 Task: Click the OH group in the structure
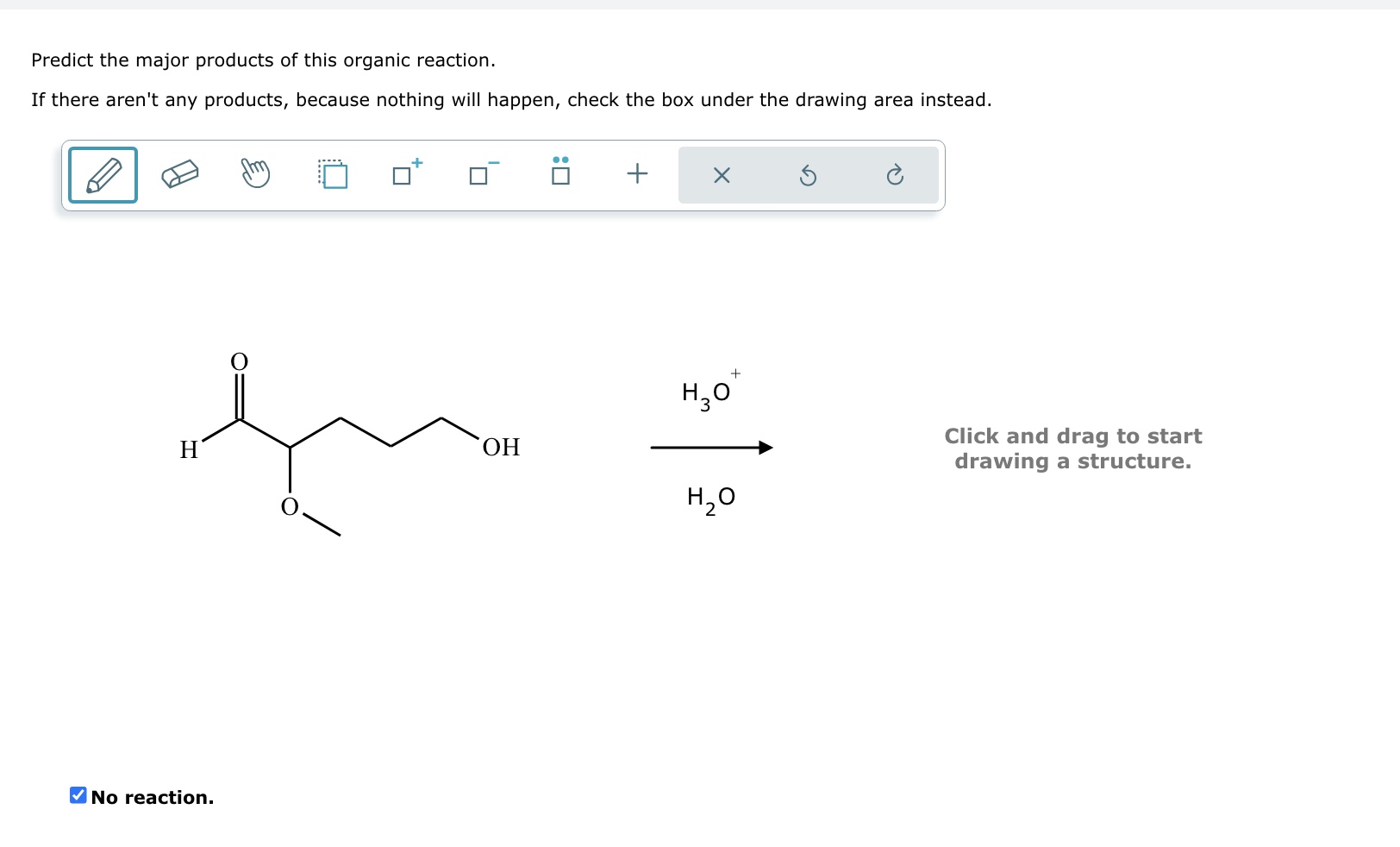501,447
